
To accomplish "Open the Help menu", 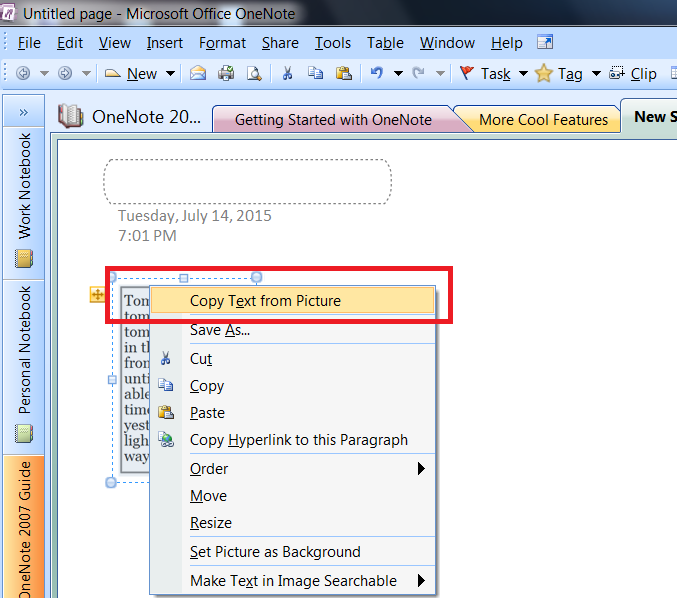I will [x=506, y=43].
